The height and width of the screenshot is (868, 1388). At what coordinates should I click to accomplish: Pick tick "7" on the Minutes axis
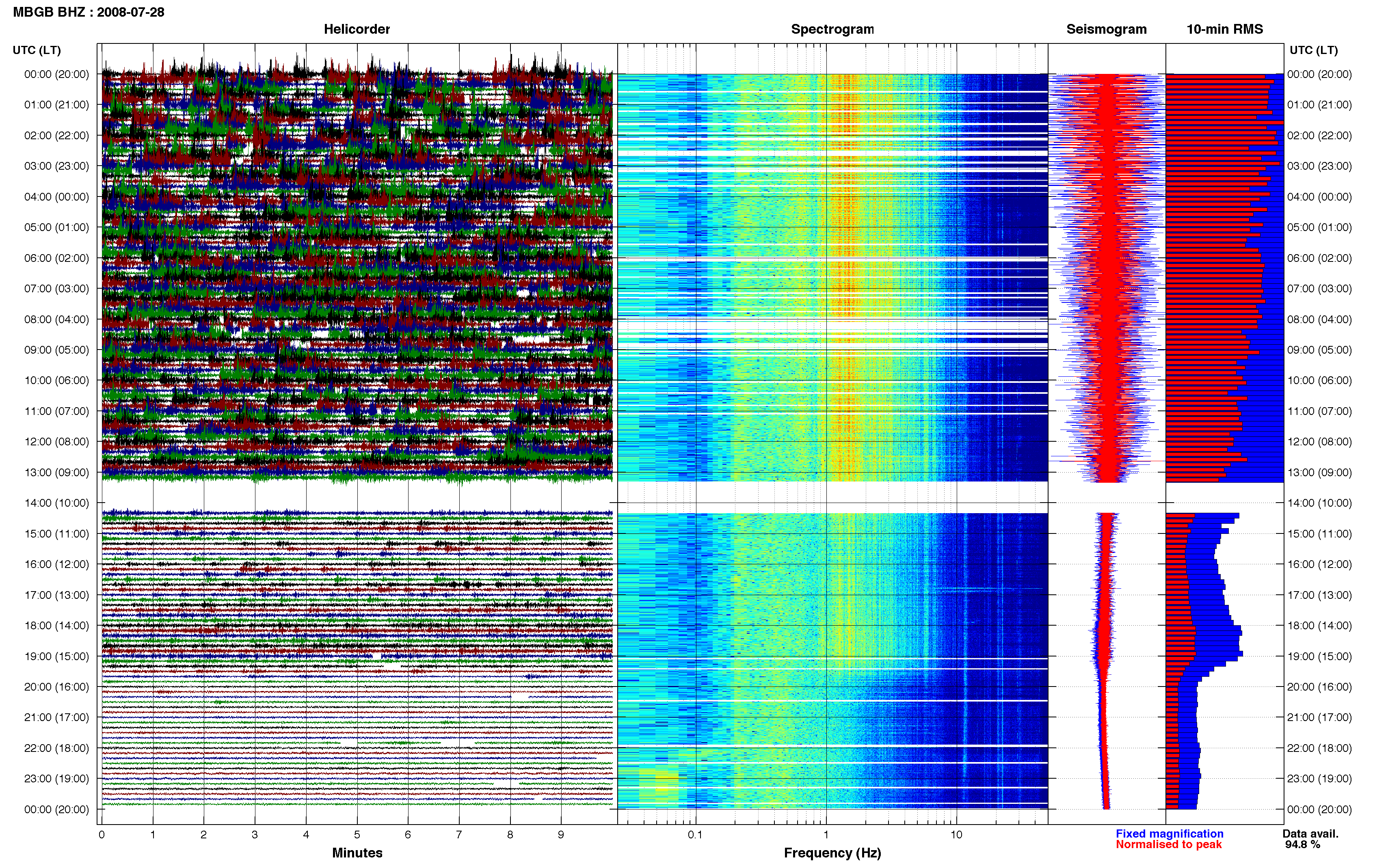point(459,835)
